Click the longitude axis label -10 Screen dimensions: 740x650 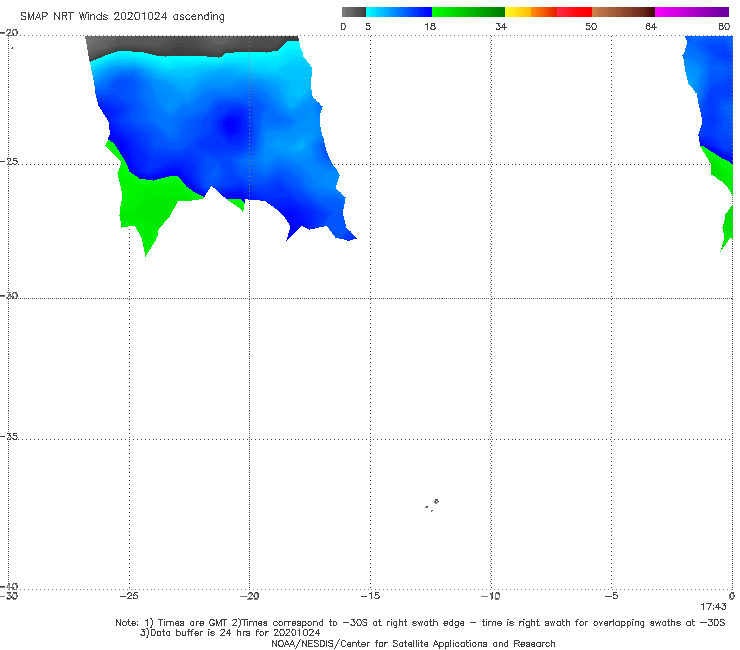(x=490, y=596)
